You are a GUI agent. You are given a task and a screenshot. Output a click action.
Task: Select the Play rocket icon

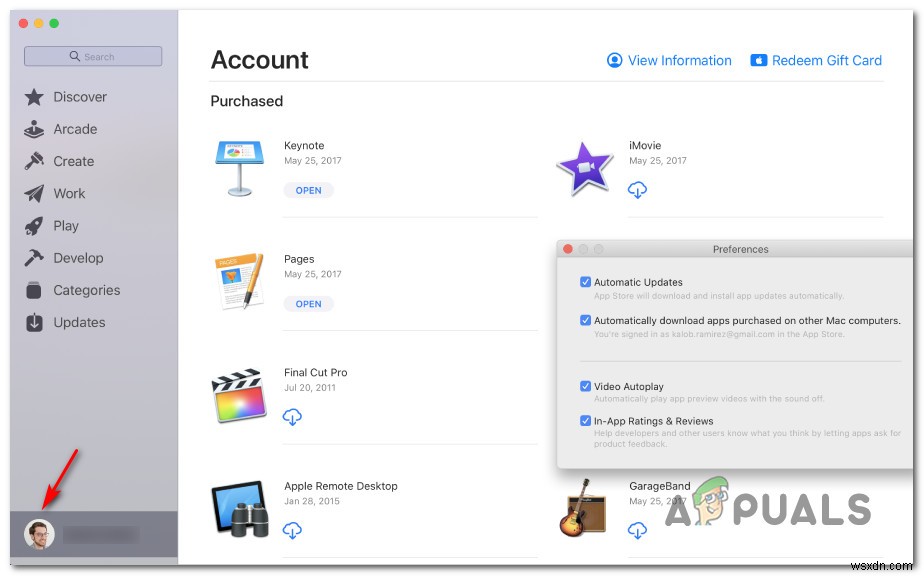(34, 226)
